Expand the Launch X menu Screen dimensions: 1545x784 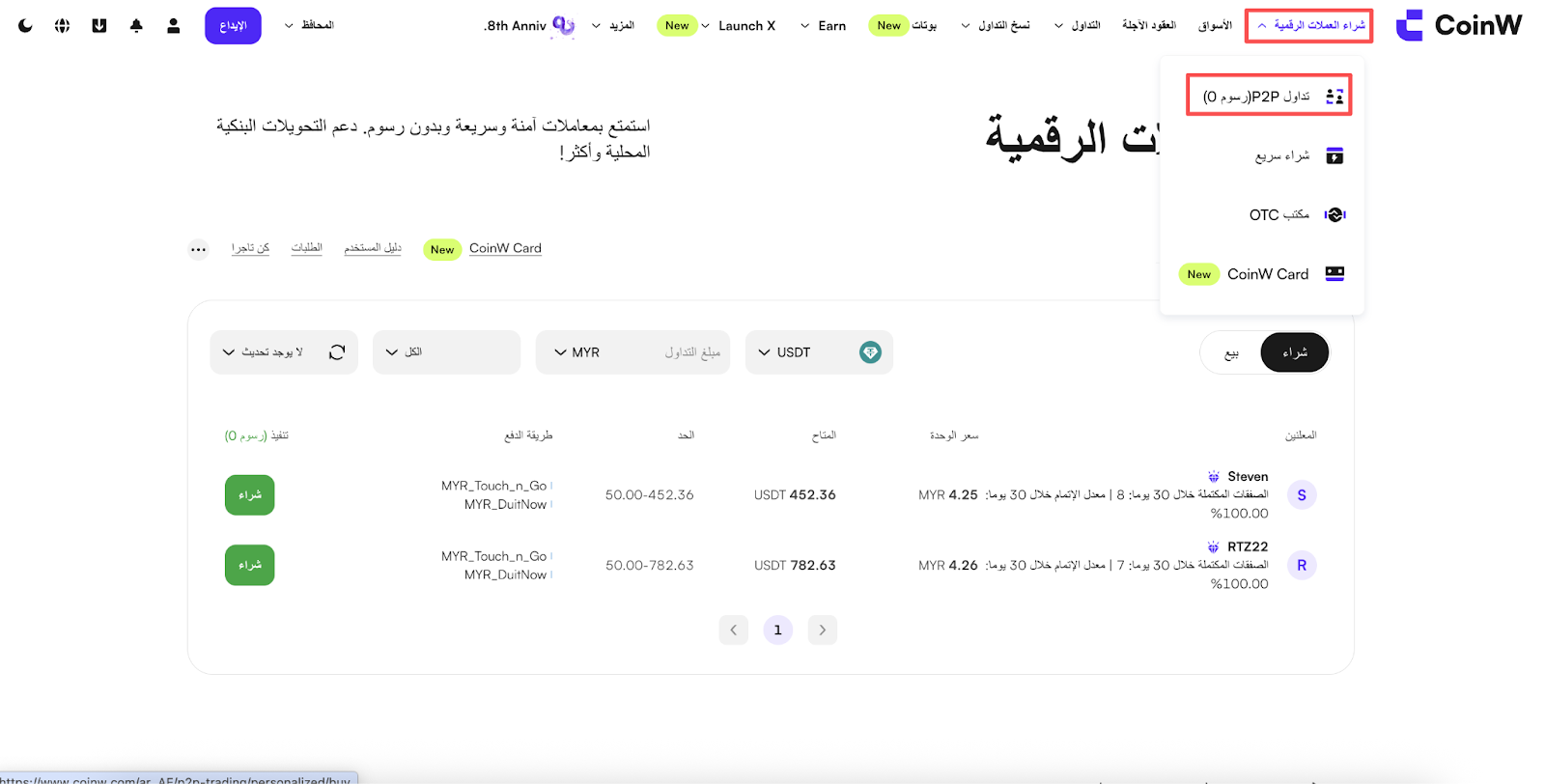[x=739, y=26]
